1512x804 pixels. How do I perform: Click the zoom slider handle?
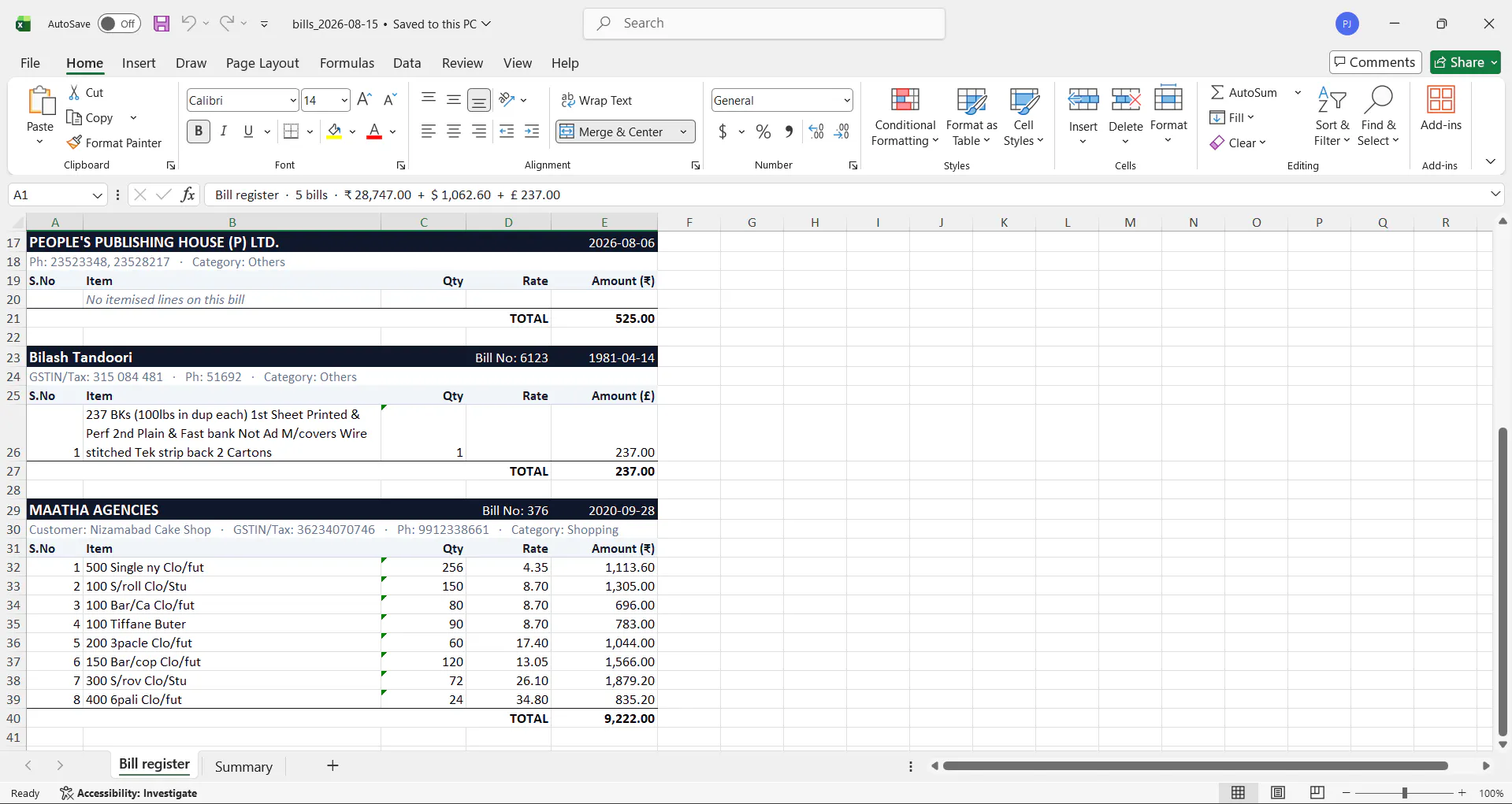tap(1405, 793)
